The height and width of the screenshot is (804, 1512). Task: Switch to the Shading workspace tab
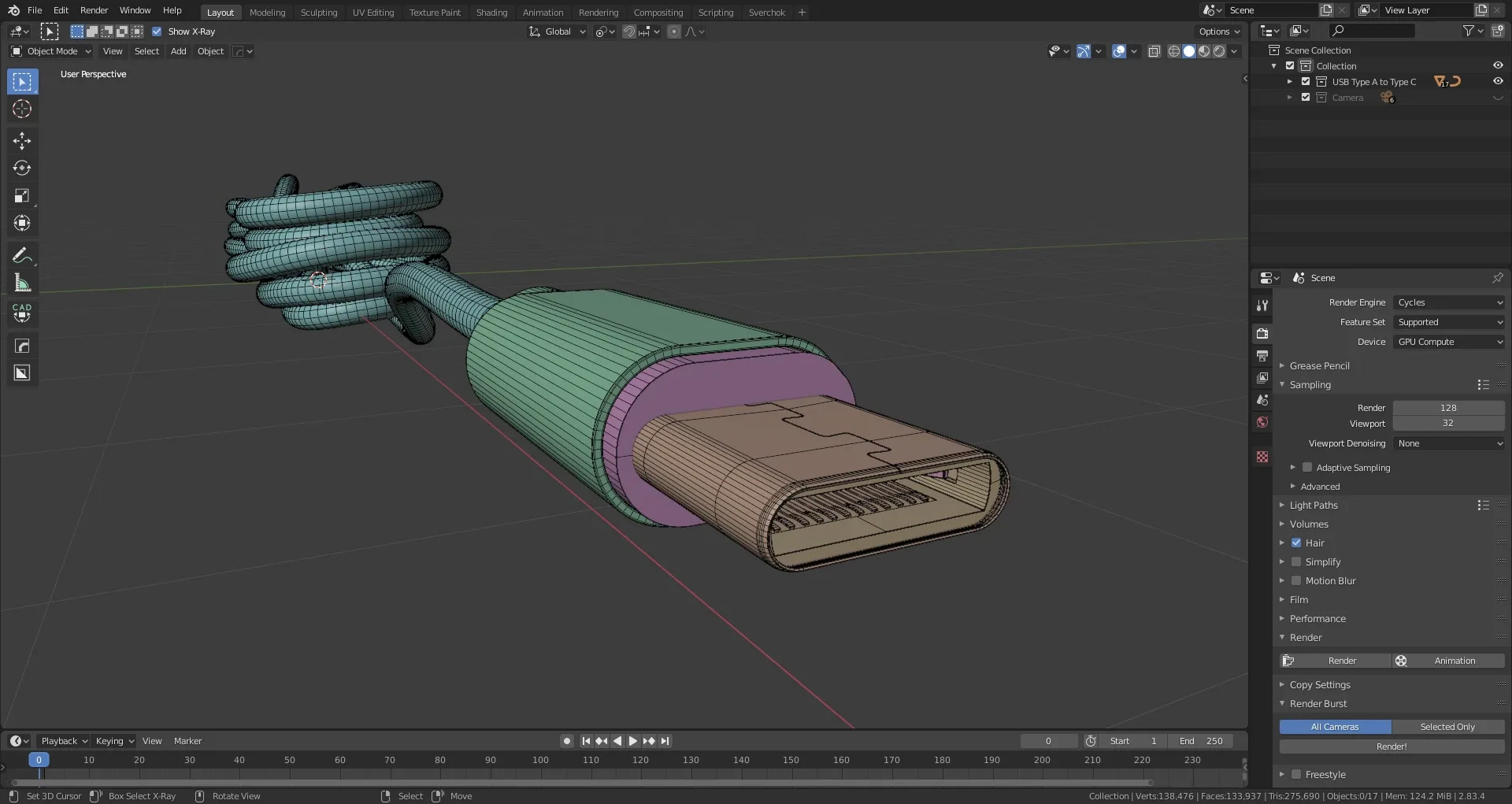point(491,12)
